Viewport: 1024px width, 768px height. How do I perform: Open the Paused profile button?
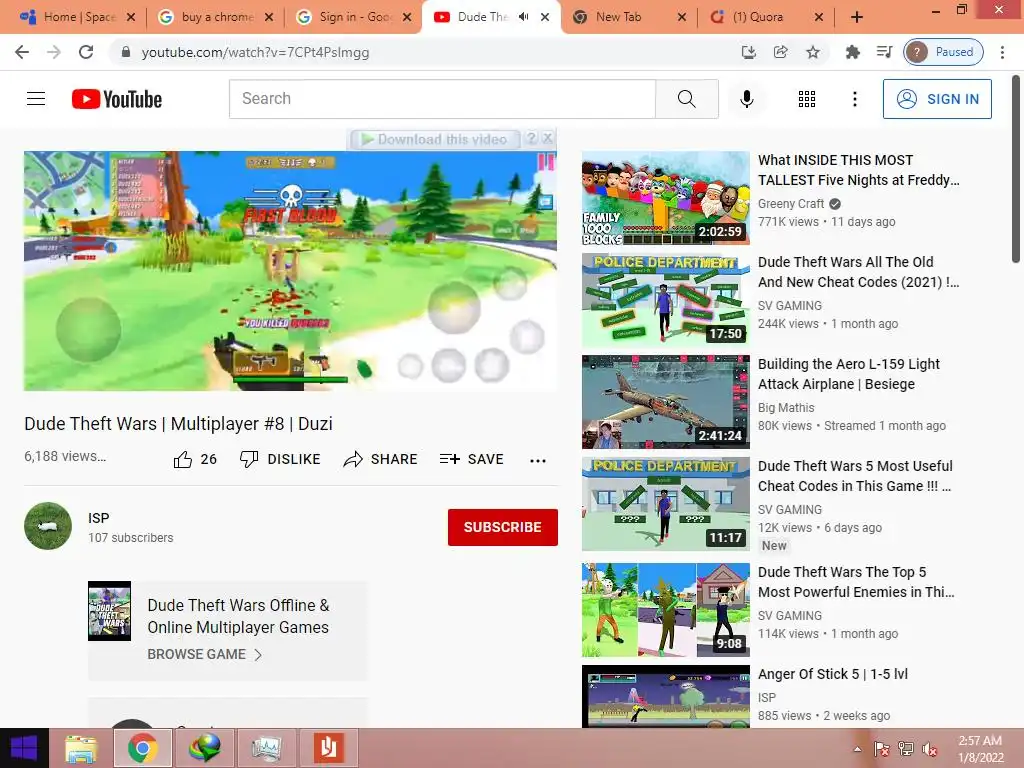tap(944, 52)
